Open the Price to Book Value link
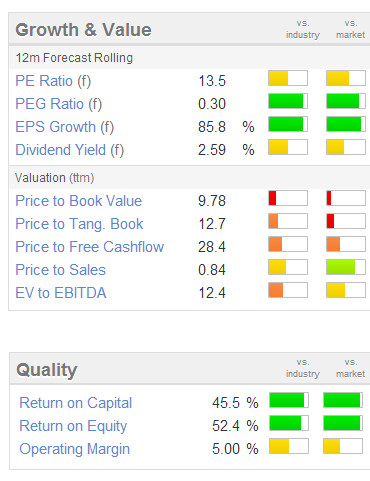 tap(79, 201)
